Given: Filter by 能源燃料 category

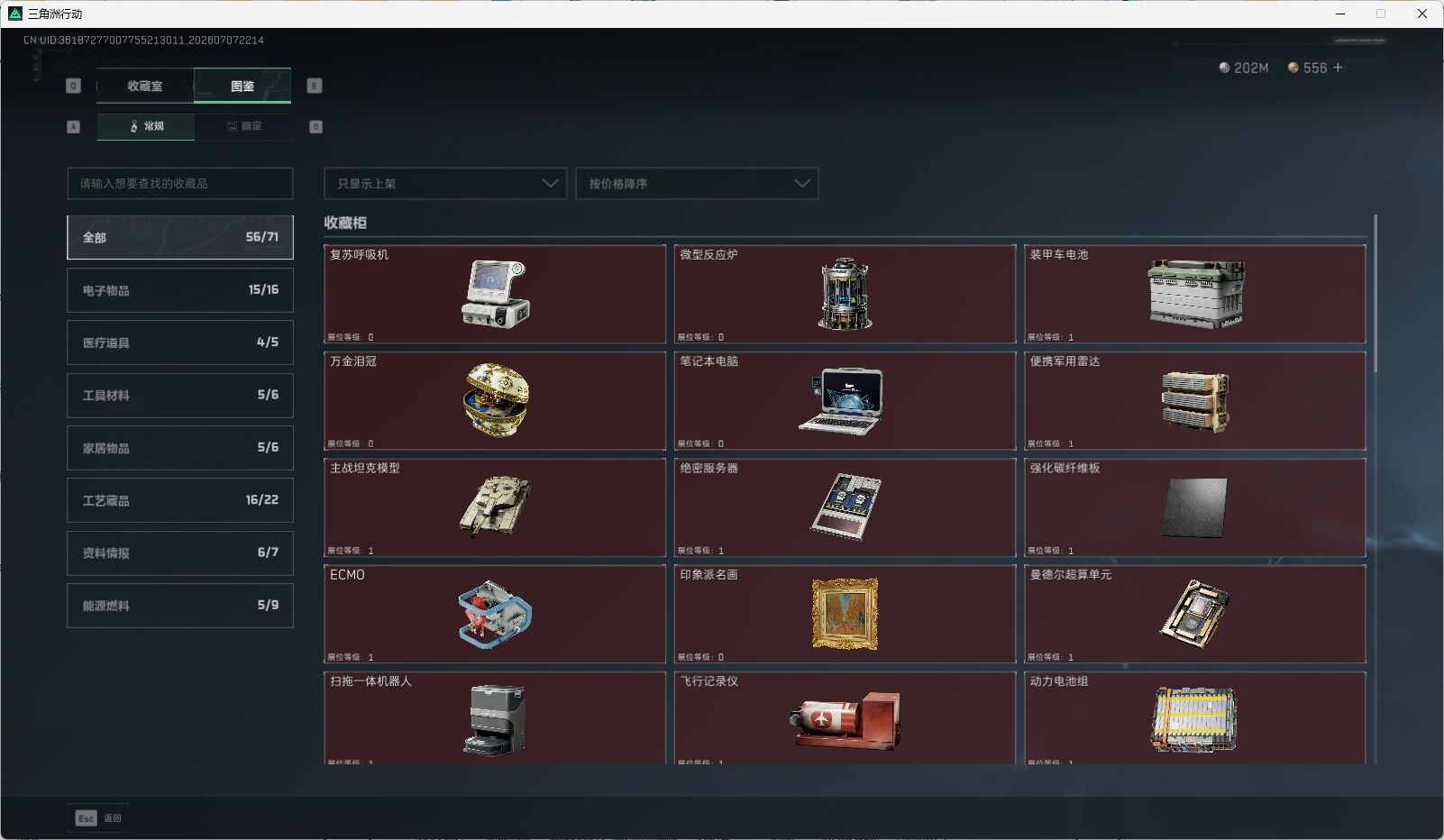Looking at the screenshot, I should pyautogui.click(x=180, y=606).
